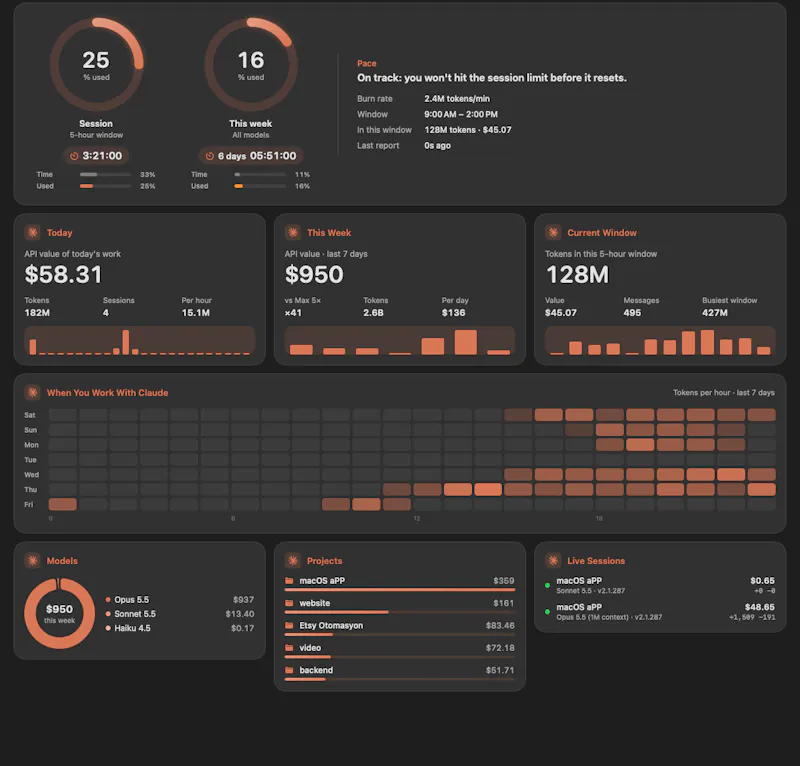This screenshot has width=800, height=766.
Task: Click the Tokens per hour · last 7 days label
Action: [x=723, y=392]
